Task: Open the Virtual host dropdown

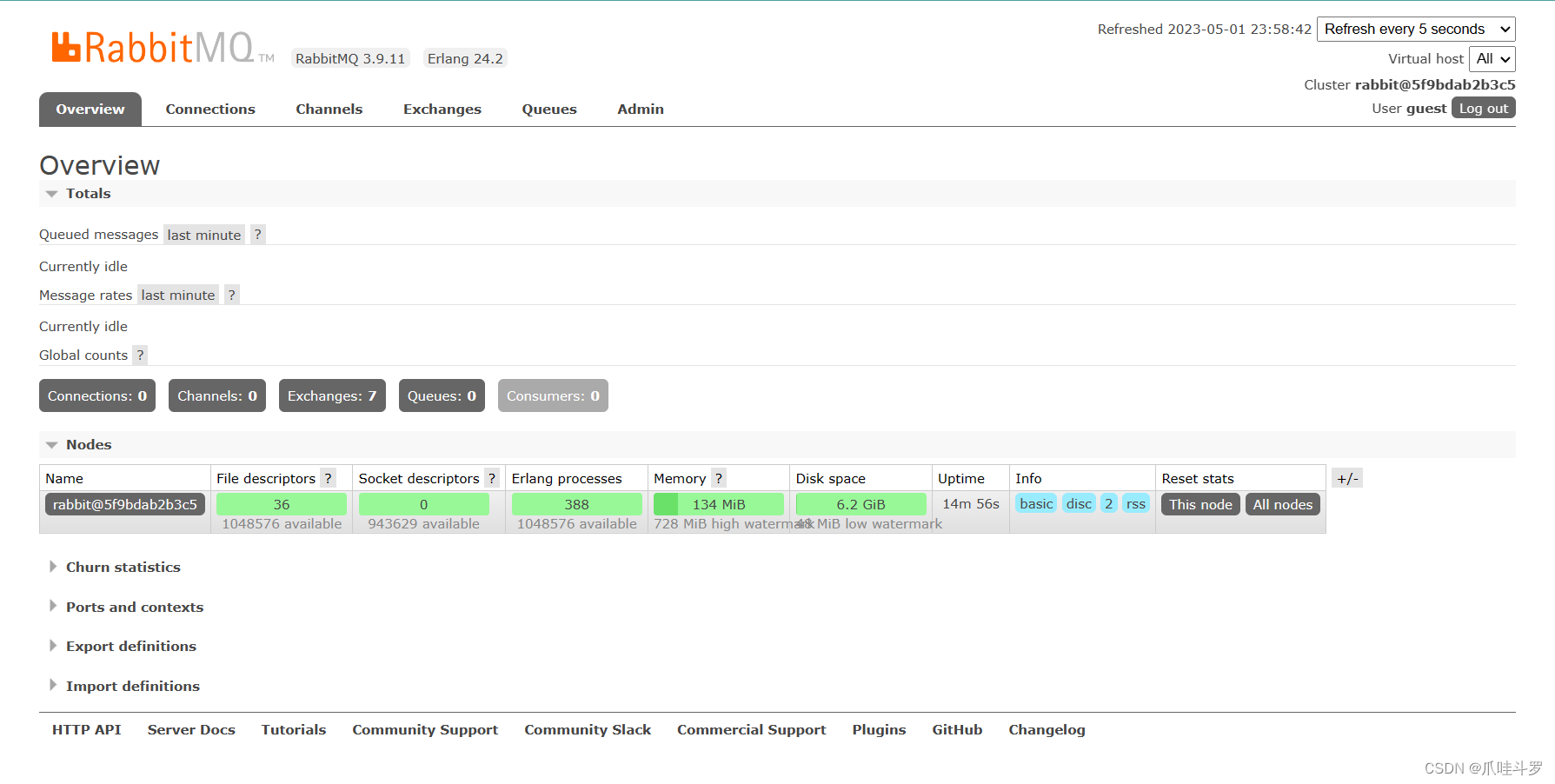Action: pyautogui.click(x=1492, y=58)
